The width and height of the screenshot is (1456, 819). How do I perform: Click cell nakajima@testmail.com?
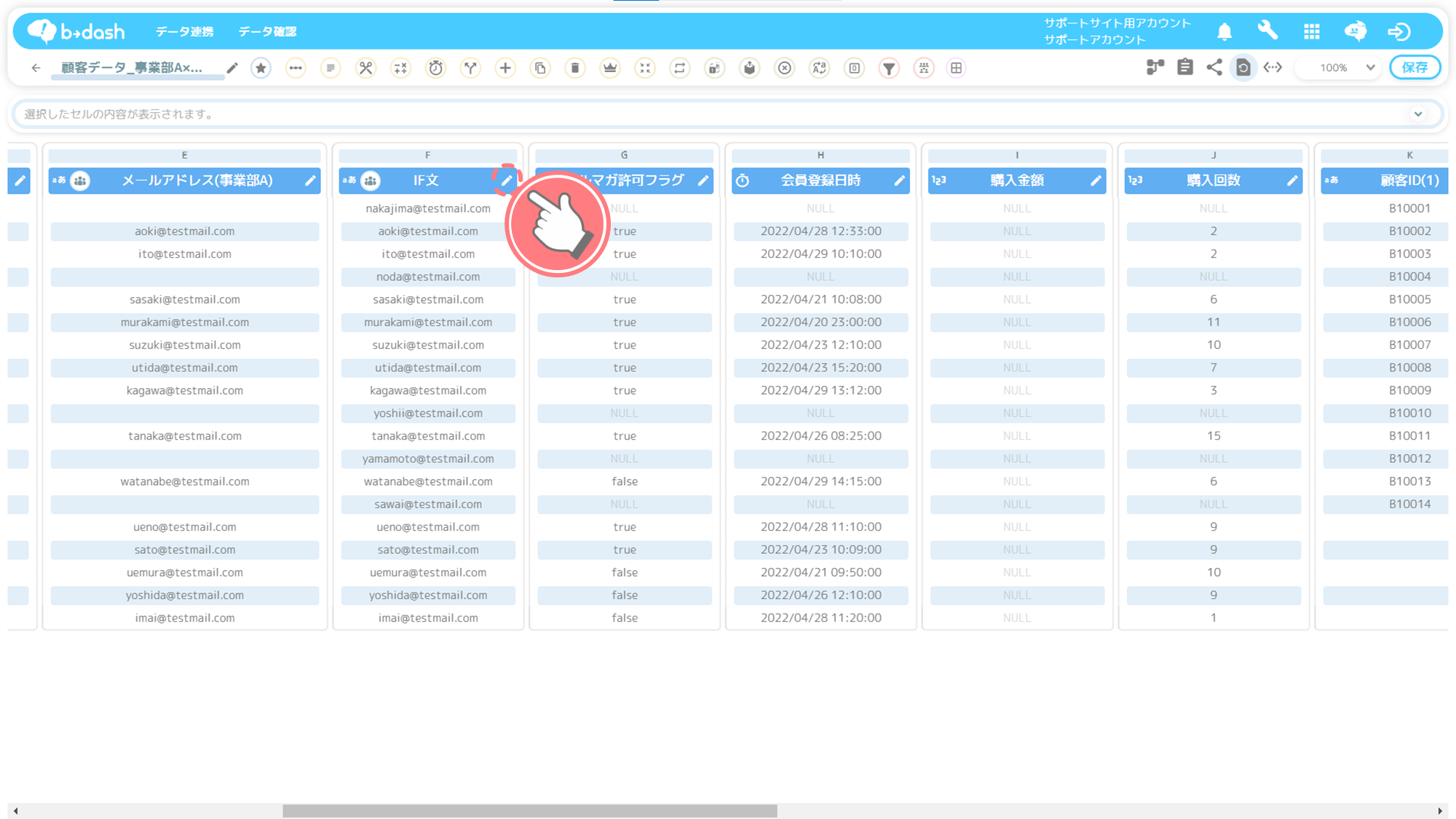click(428, 208)
